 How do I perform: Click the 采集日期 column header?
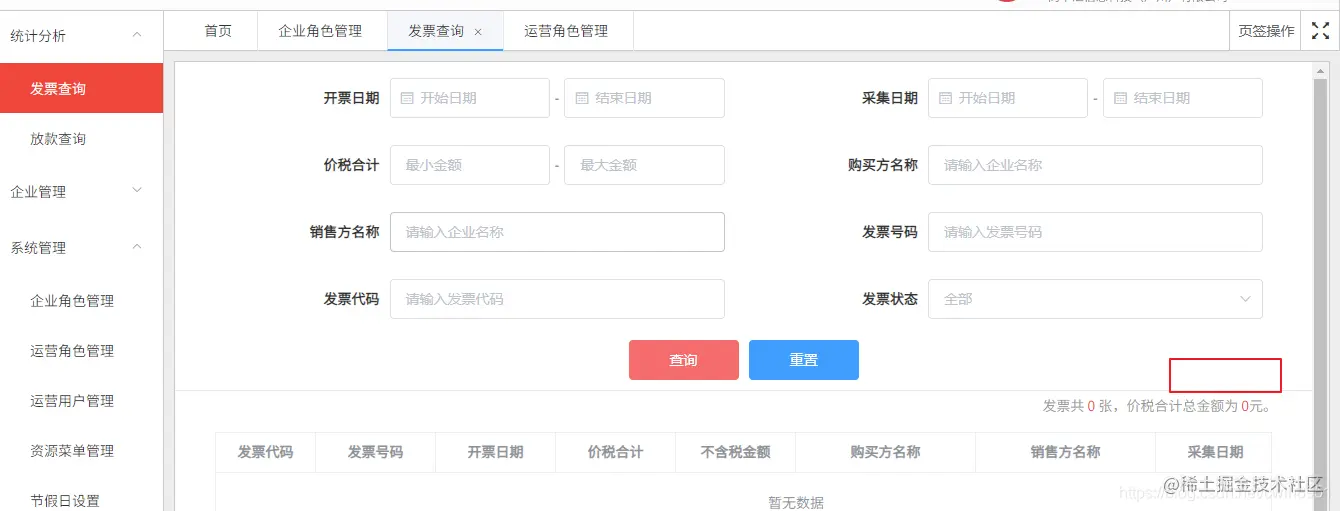click(1214, 452)
